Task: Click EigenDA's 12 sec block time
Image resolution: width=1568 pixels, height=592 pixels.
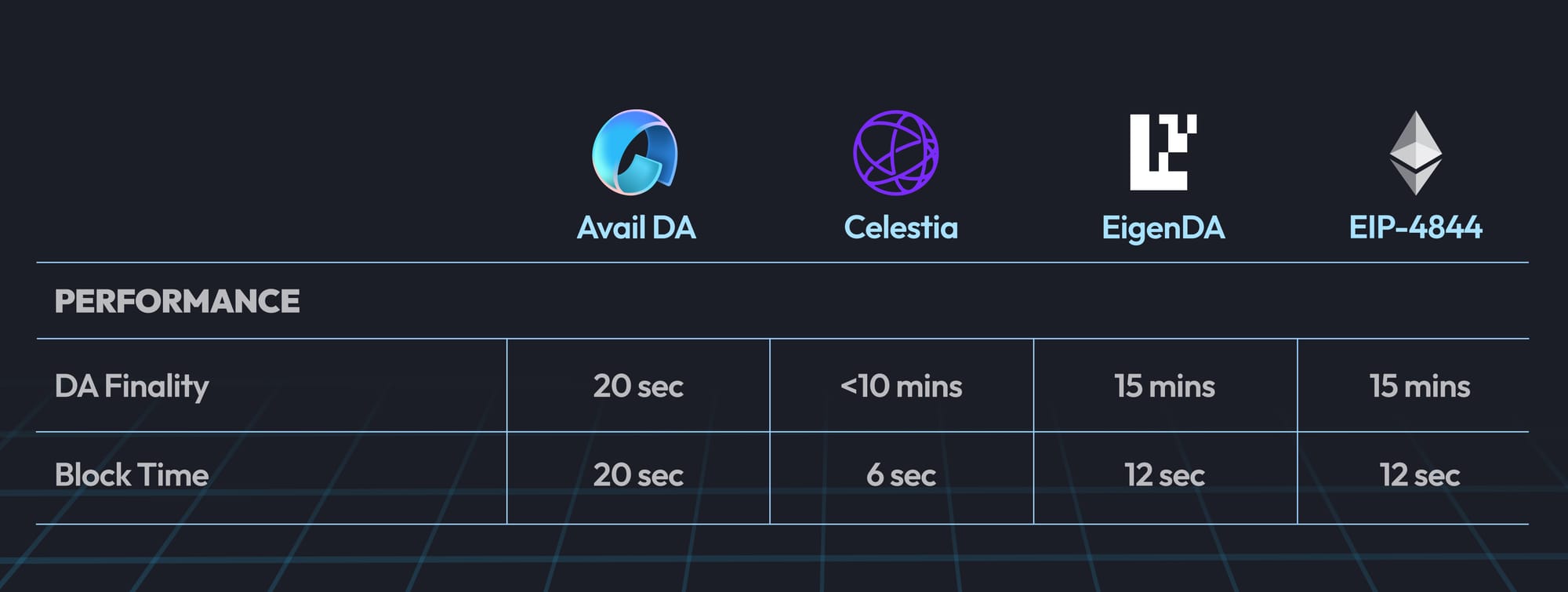Action: tap(1164, 475)
